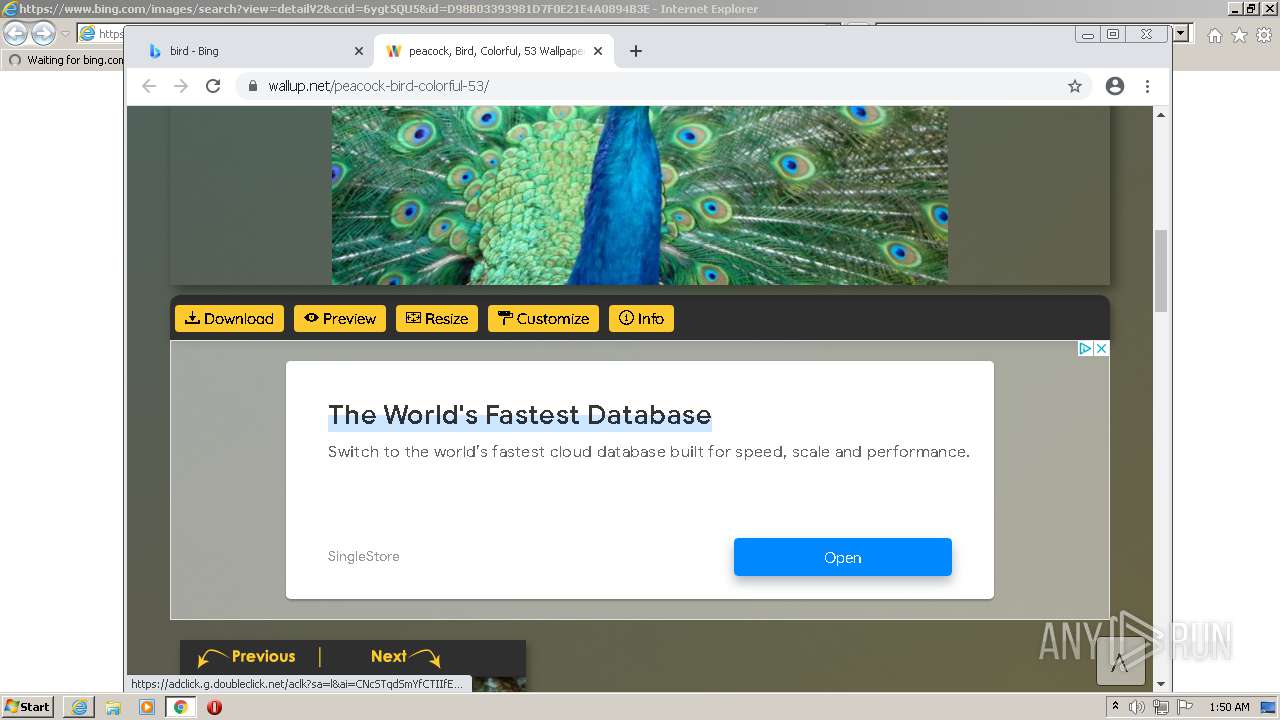1280x720 pixels.
Task: Click the Chrome page vertical scrollbar thumb
Action: (x=1161, y=271)
